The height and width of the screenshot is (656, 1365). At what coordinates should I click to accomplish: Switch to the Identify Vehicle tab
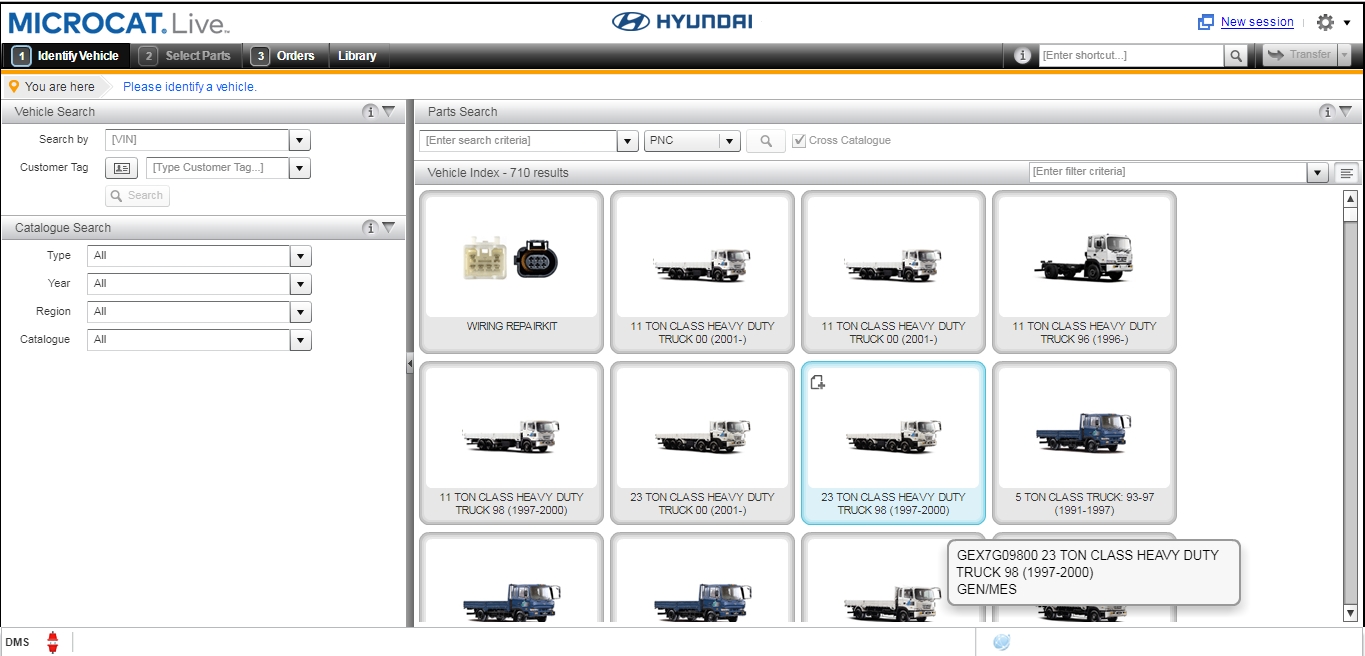tap(66, 56)
